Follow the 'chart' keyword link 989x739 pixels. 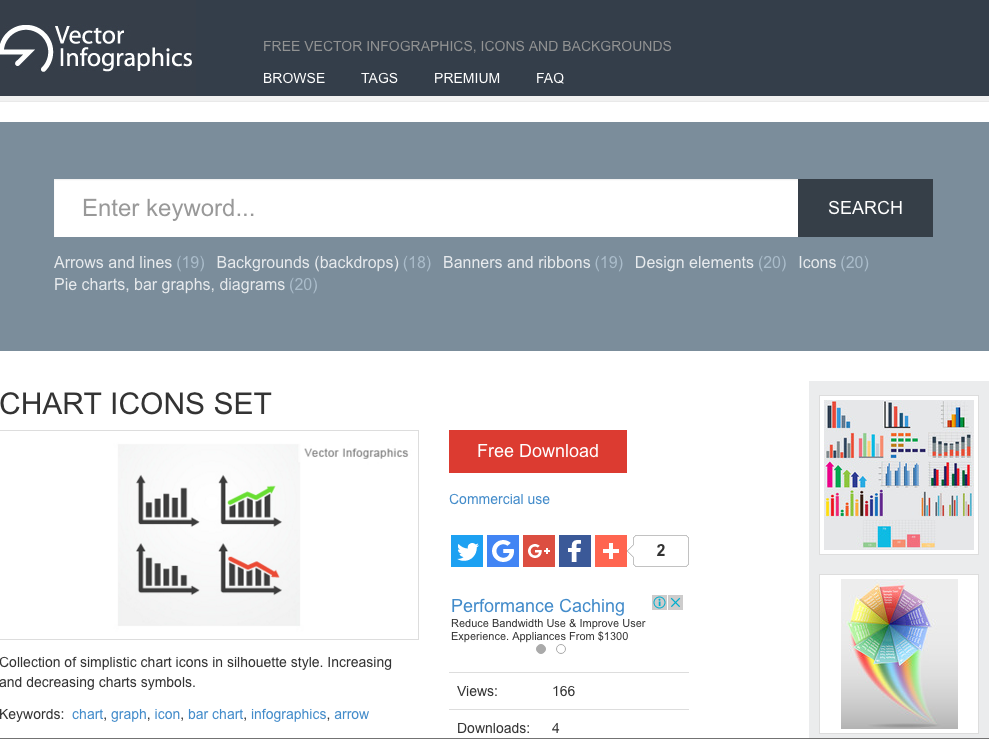87,714
